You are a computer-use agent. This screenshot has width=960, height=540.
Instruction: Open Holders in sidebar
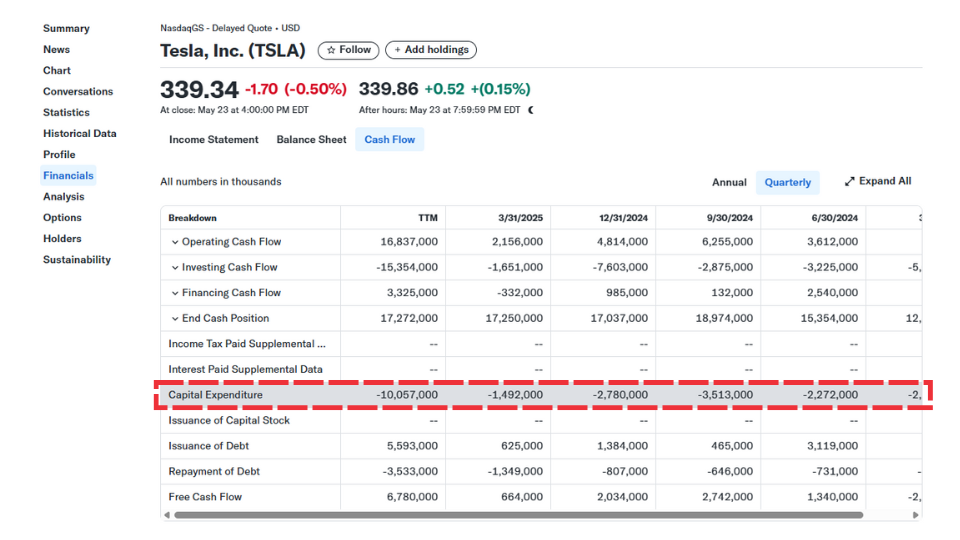point(62,239)
